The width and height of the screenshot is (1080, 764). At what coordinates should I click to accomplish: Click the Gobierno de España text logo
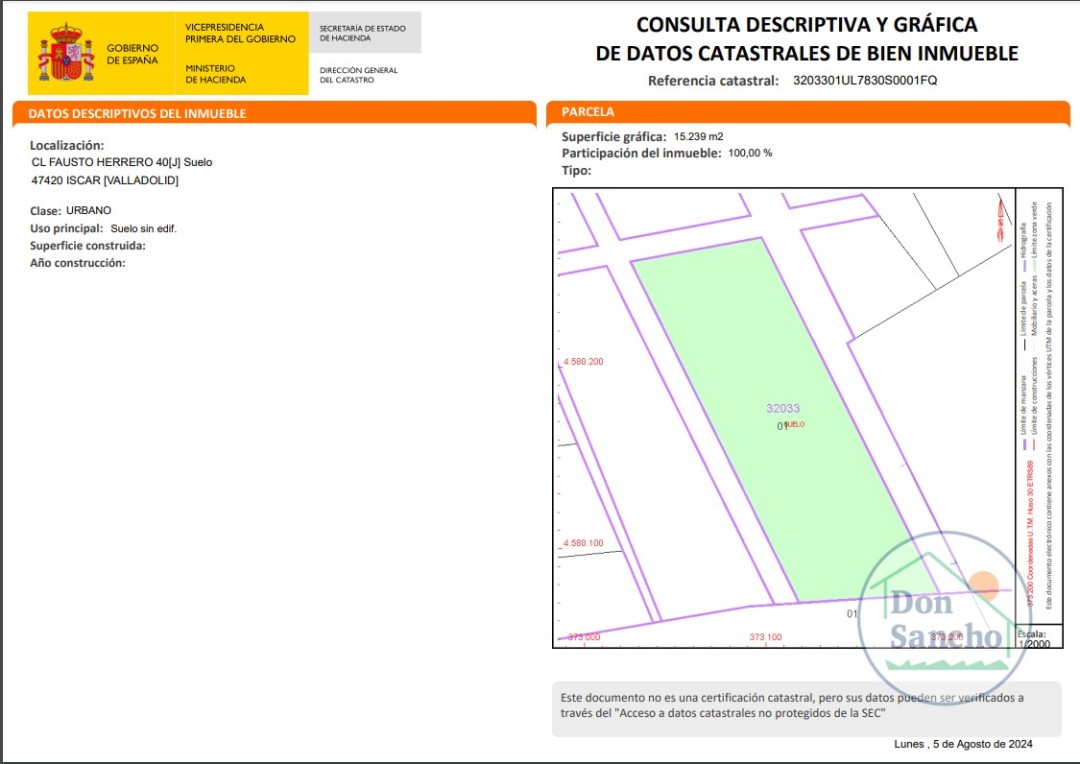point(132,54)
